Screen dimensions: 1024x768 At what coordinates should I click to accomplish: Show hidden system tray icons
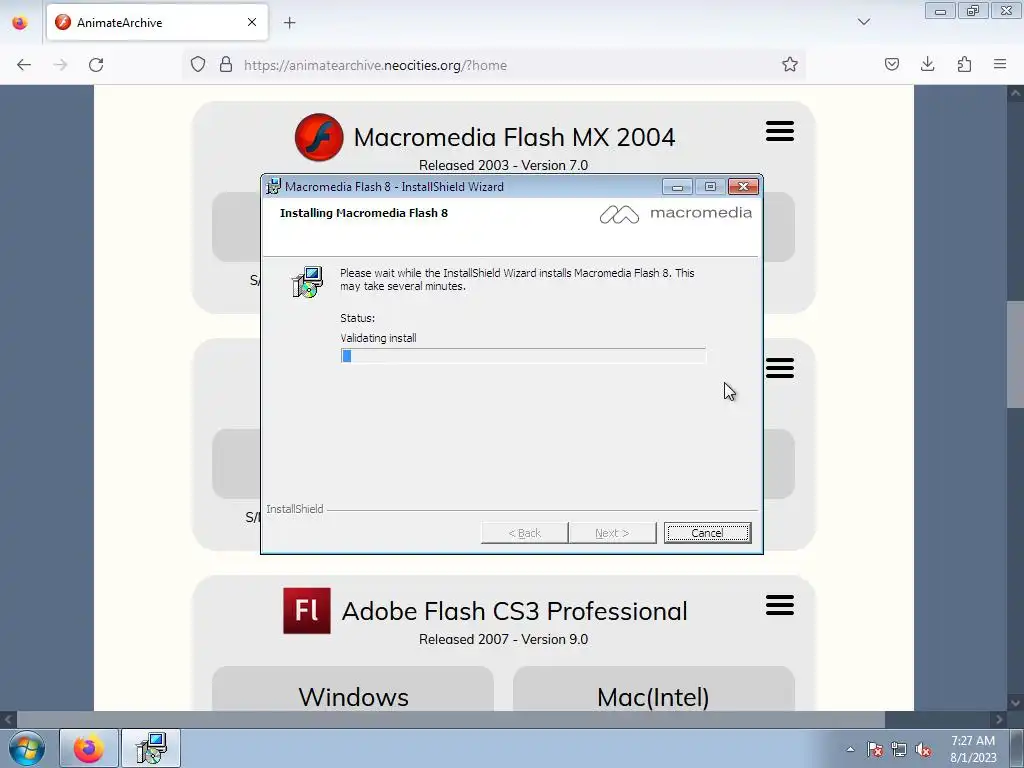point(850,749)
